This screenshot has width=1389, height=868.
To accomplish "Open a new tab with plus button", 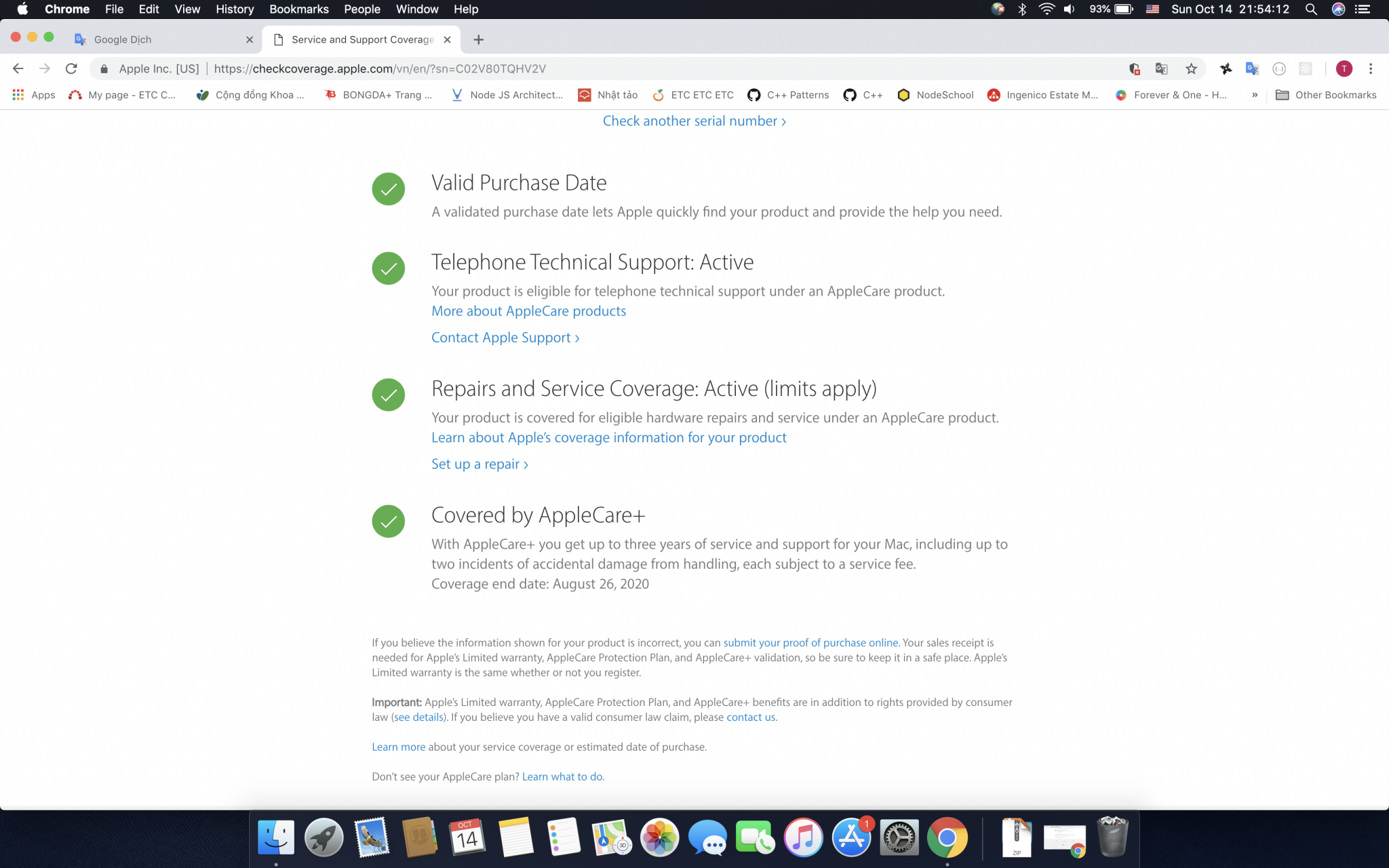I will [x=478, y=39].
